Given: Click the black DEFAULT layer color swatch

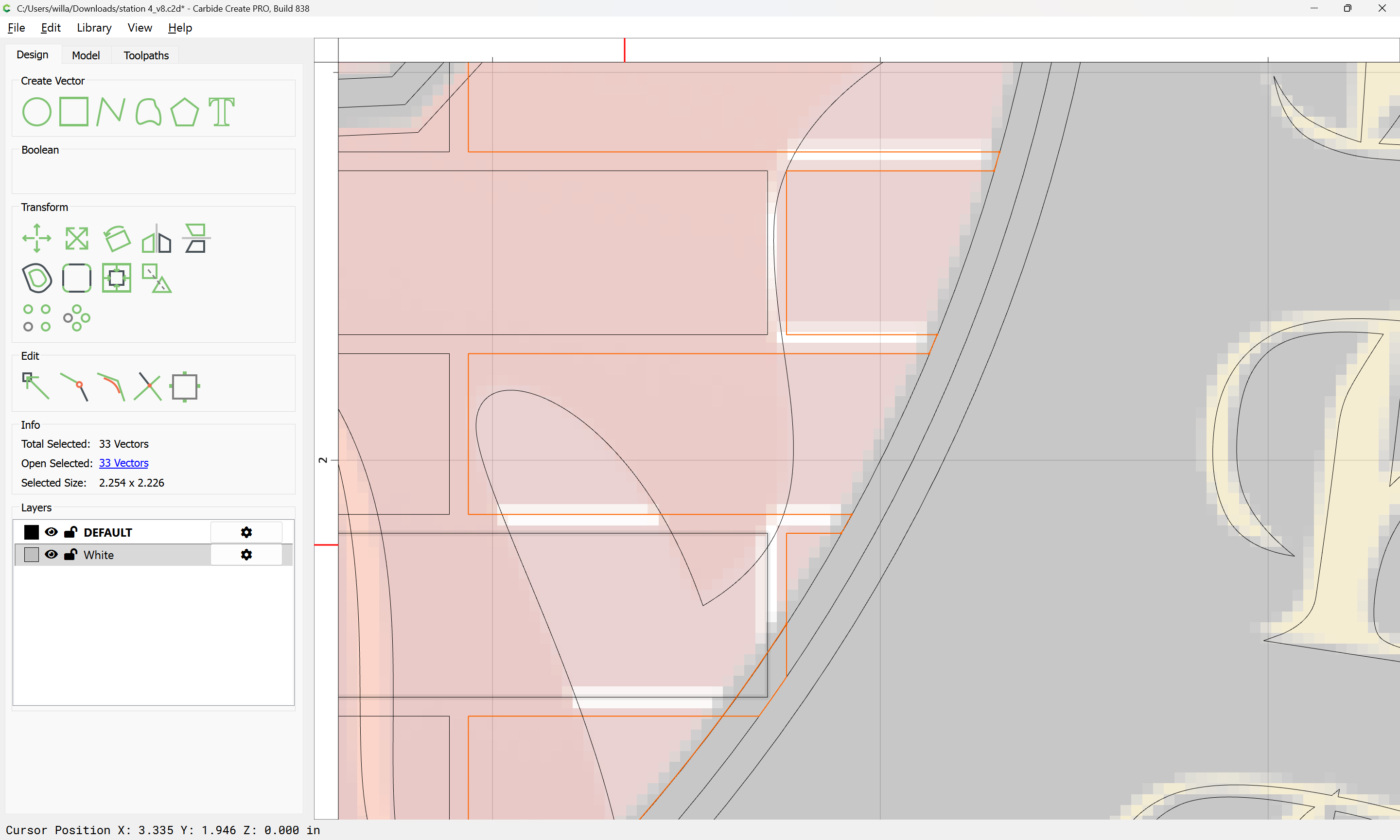Looking at the screenshot, I should point(32,532).
